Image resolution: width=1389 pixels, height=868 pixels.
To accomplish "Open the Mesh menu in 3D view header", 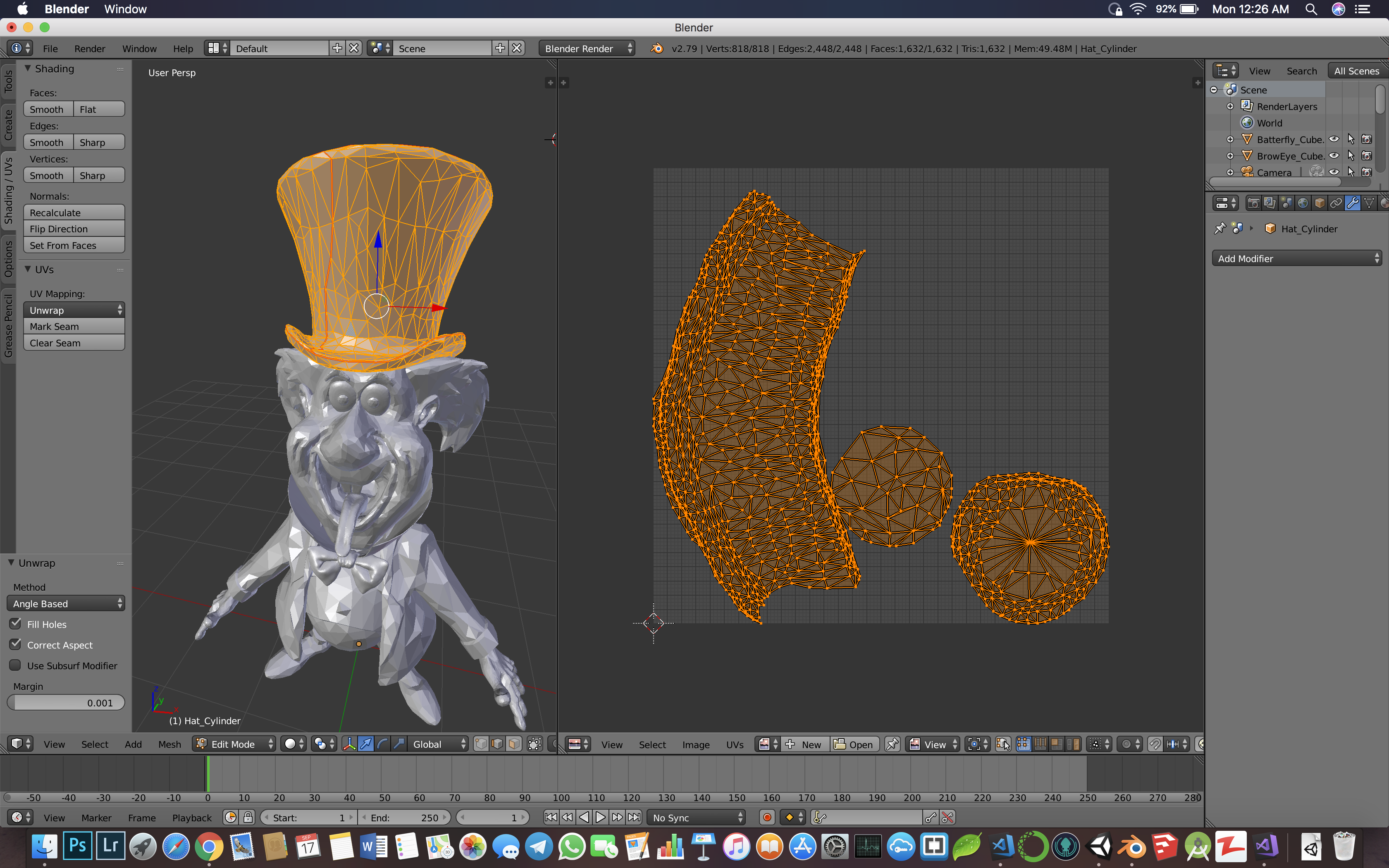I will [169, 744].
